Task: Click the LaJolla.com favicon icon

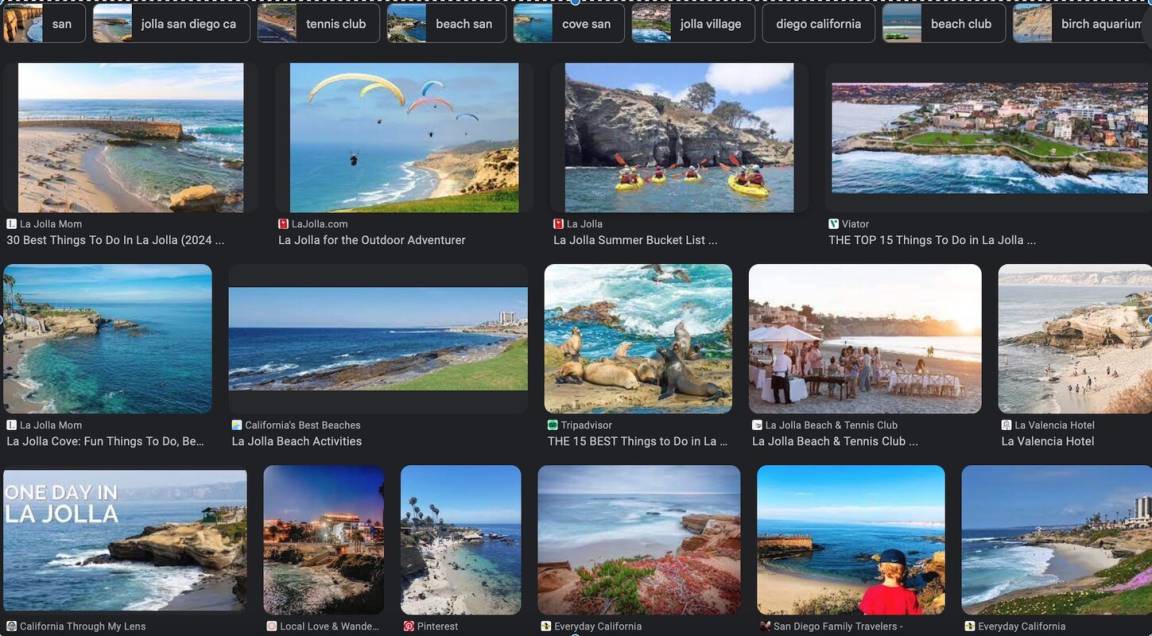Action: (x=284, y=224)
